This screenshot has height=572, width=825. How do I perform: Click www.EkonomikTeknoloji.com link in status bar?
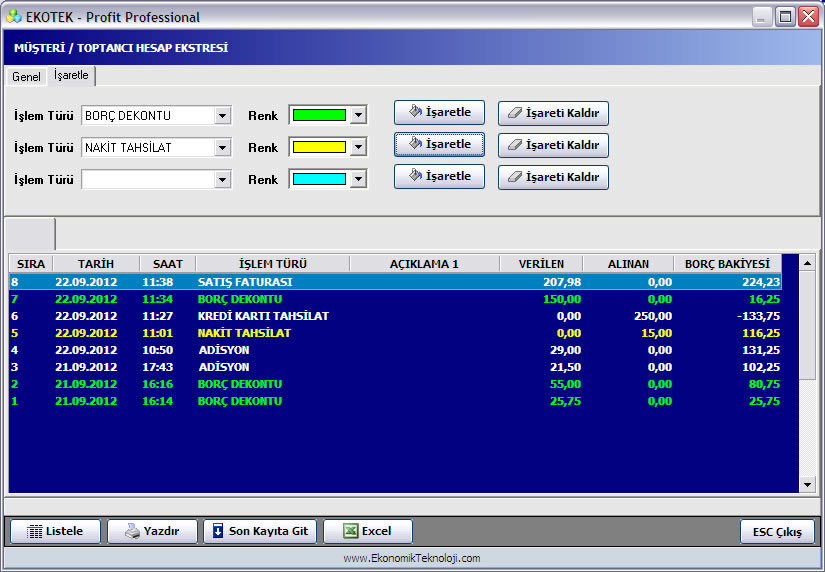coord(412,558)
